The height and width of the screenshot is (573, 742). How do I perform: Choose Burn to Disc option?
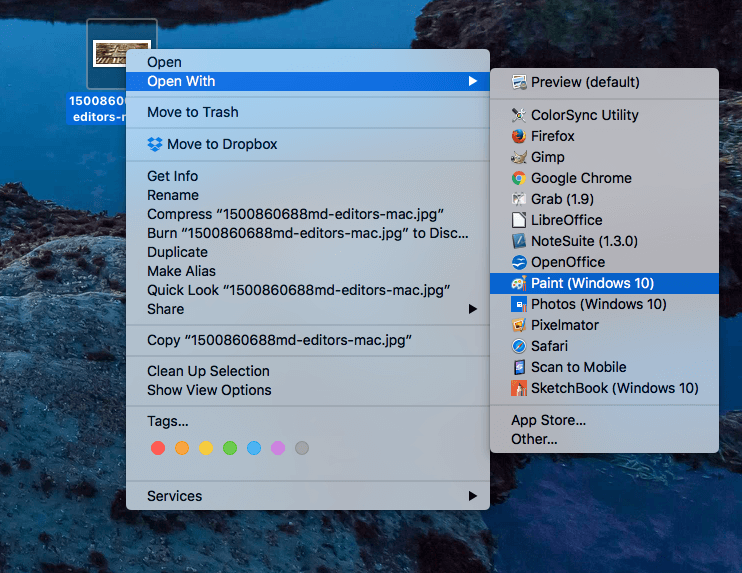point(308,233)
